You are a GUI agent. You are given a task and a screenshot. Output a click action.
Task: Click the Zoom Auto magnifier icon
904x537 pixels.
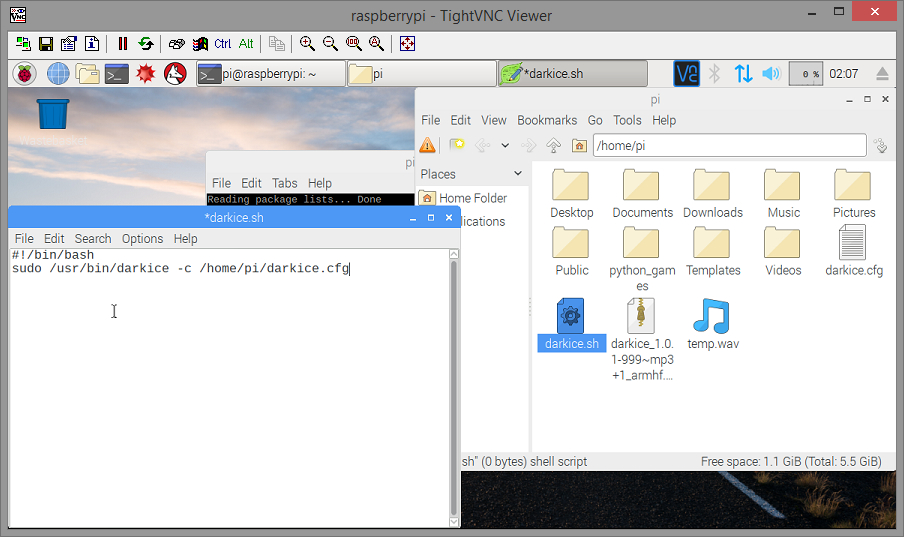376,44
